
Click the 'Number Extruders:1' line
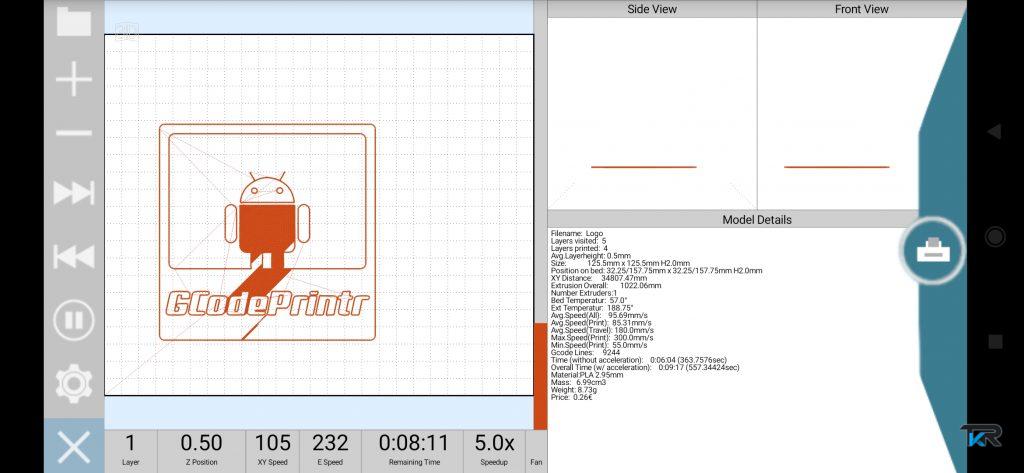pyautogui.click(x=583, y=293)
